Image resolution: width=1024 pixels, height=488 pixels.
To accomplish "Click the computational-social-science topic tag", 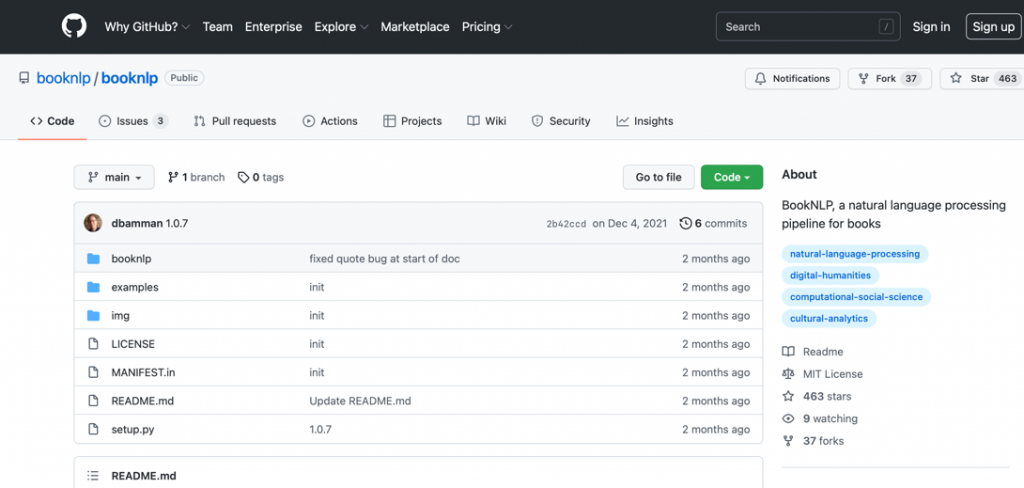I will point(856,297).
